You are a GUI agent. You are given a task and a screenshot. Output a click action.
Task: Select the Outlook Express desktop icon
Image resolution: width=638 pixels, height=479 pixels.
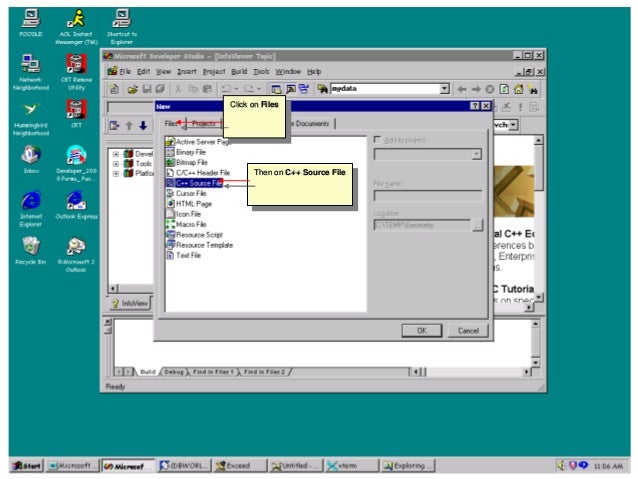point(76,206)
